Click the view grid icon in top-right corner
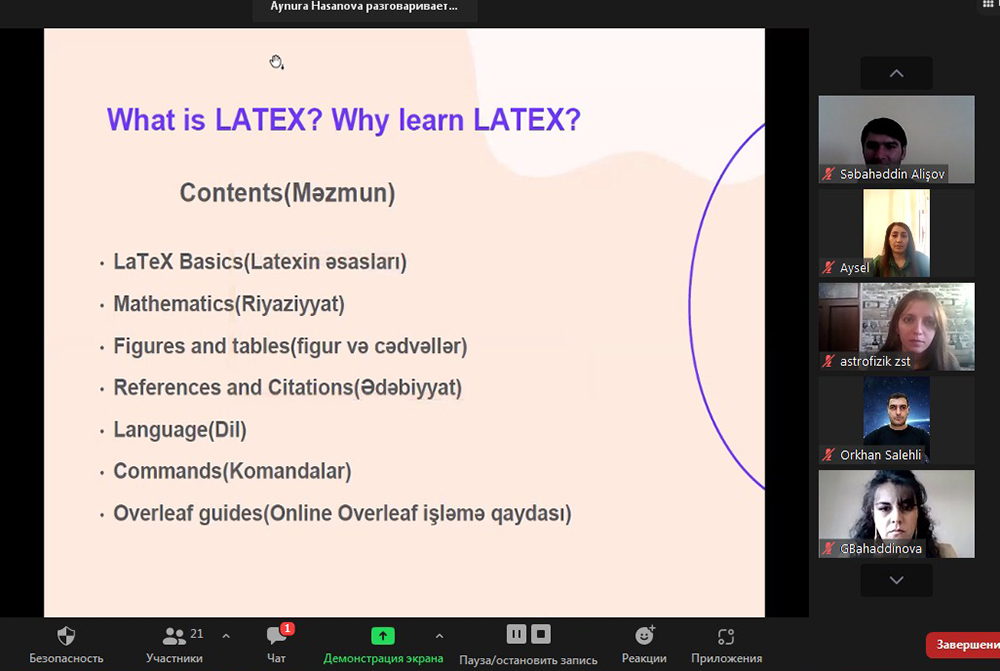Viewport: 1000px width, 671px height. [989, 4]
